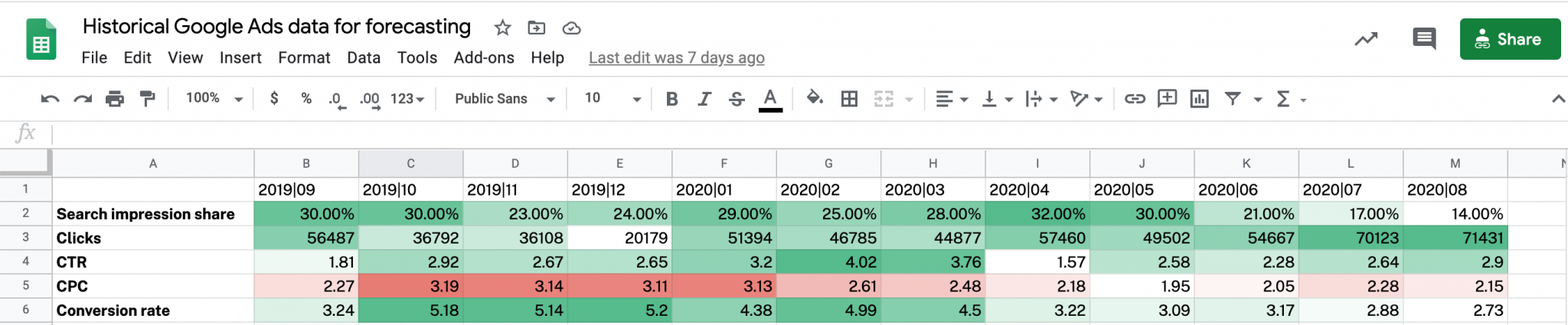The width and height of the screenshot is (1568, 325).
Task: Toggle italic text formatting
Action: point(704,99)
